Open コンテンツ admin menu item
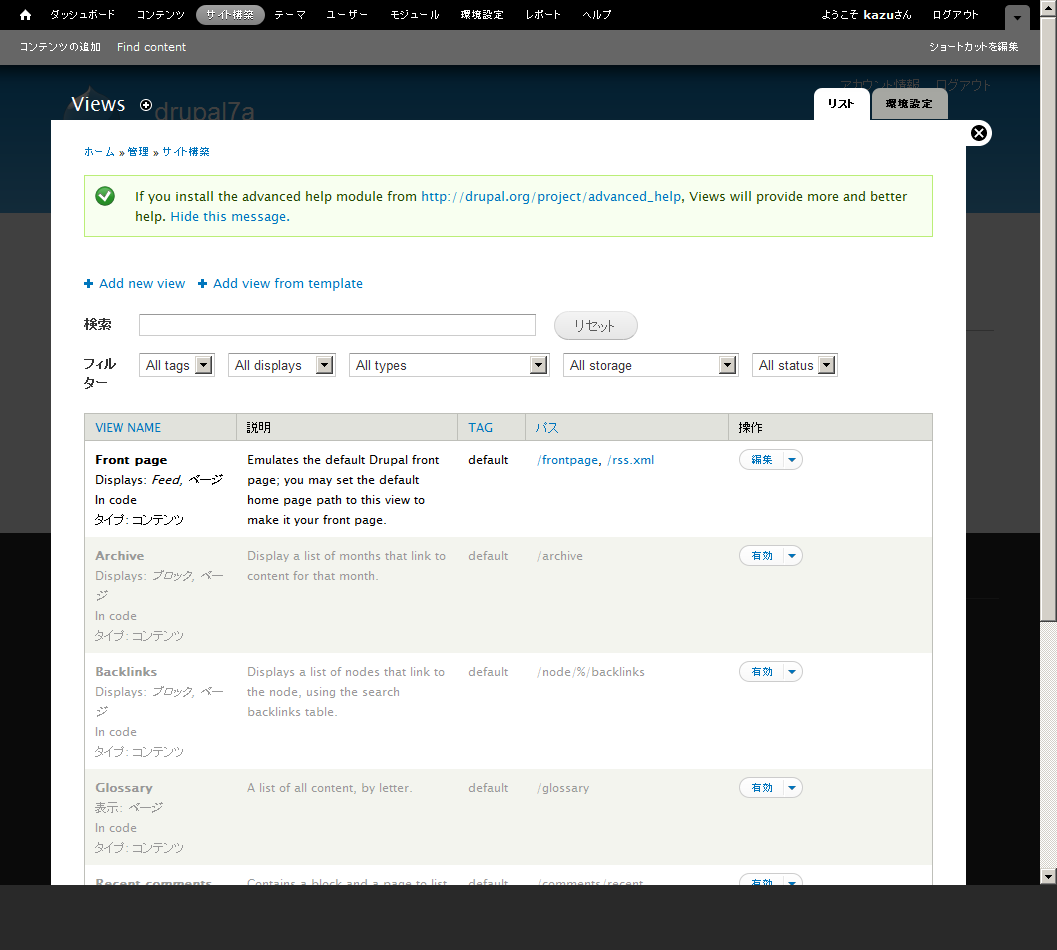The width and height of the screenshot is (1057, 950). click(x=160, y=15)
